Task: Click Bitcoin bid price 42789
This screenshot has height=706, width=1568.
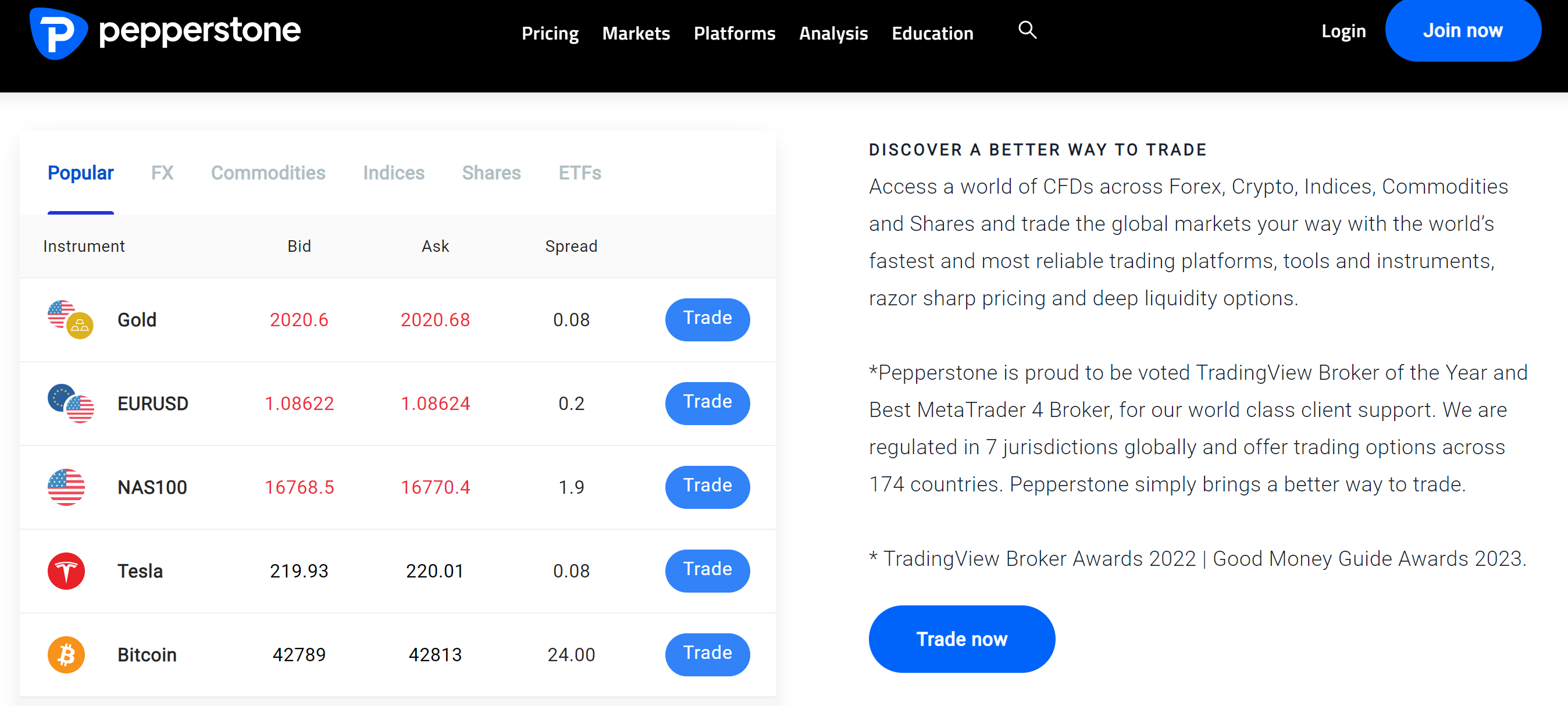Action: (x=299, y=654)
